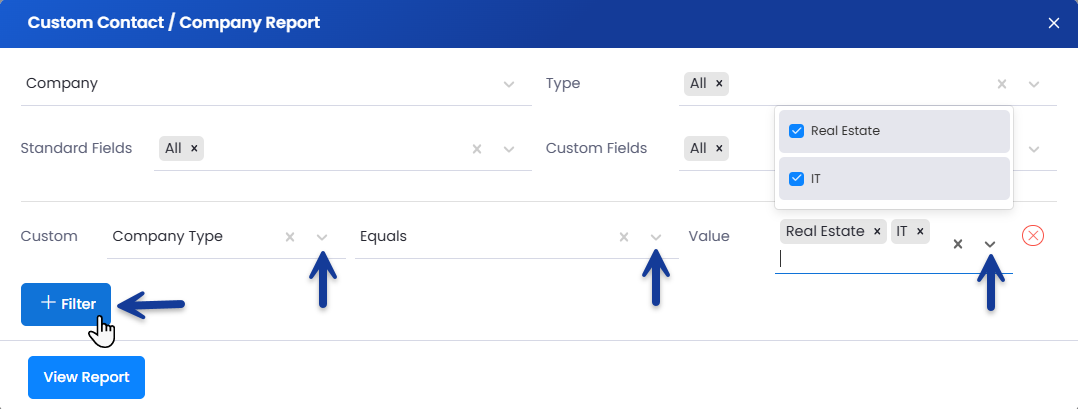Close the Custom Contact / Company Report dialog

[x=1053, y=23]
